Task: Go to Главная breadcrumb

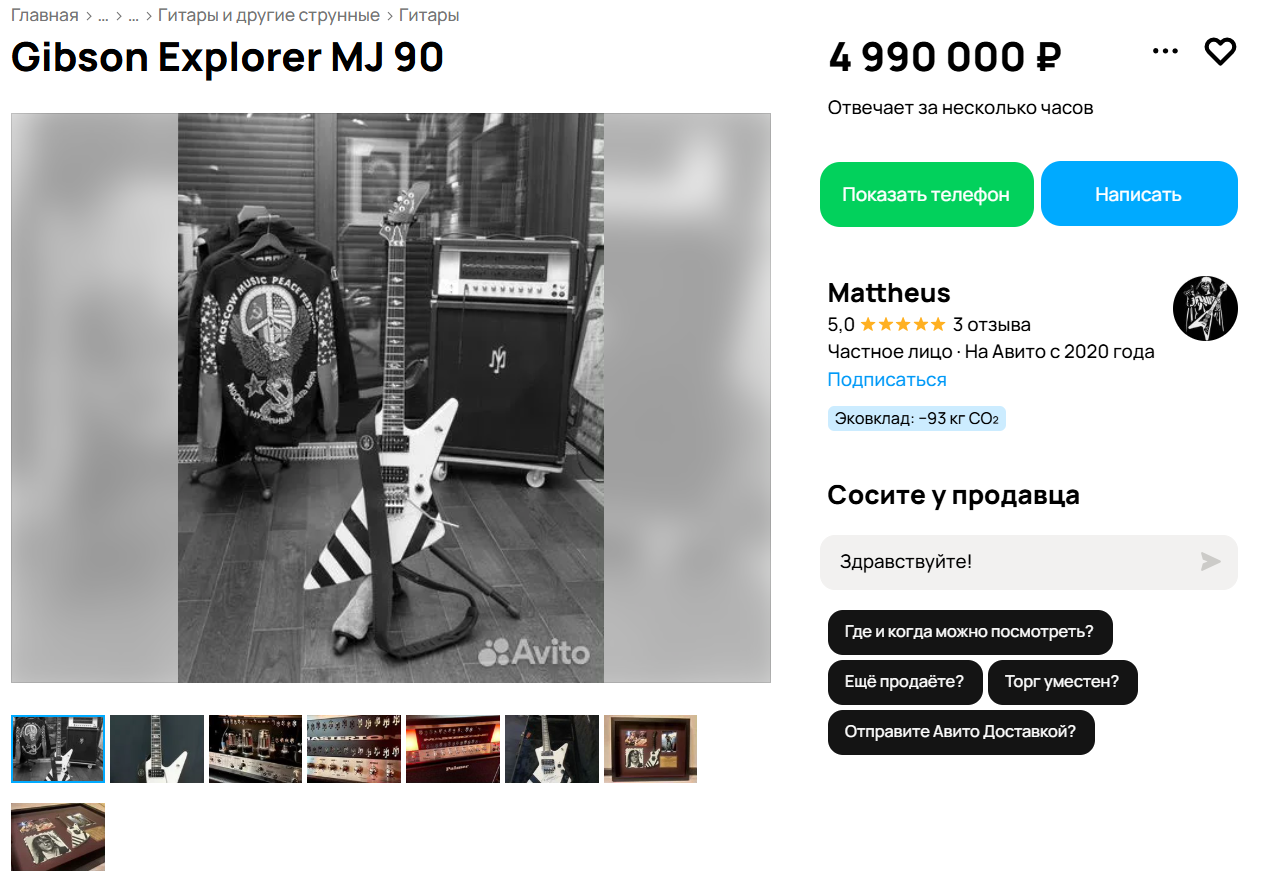Action: click(x=44, y=15)
